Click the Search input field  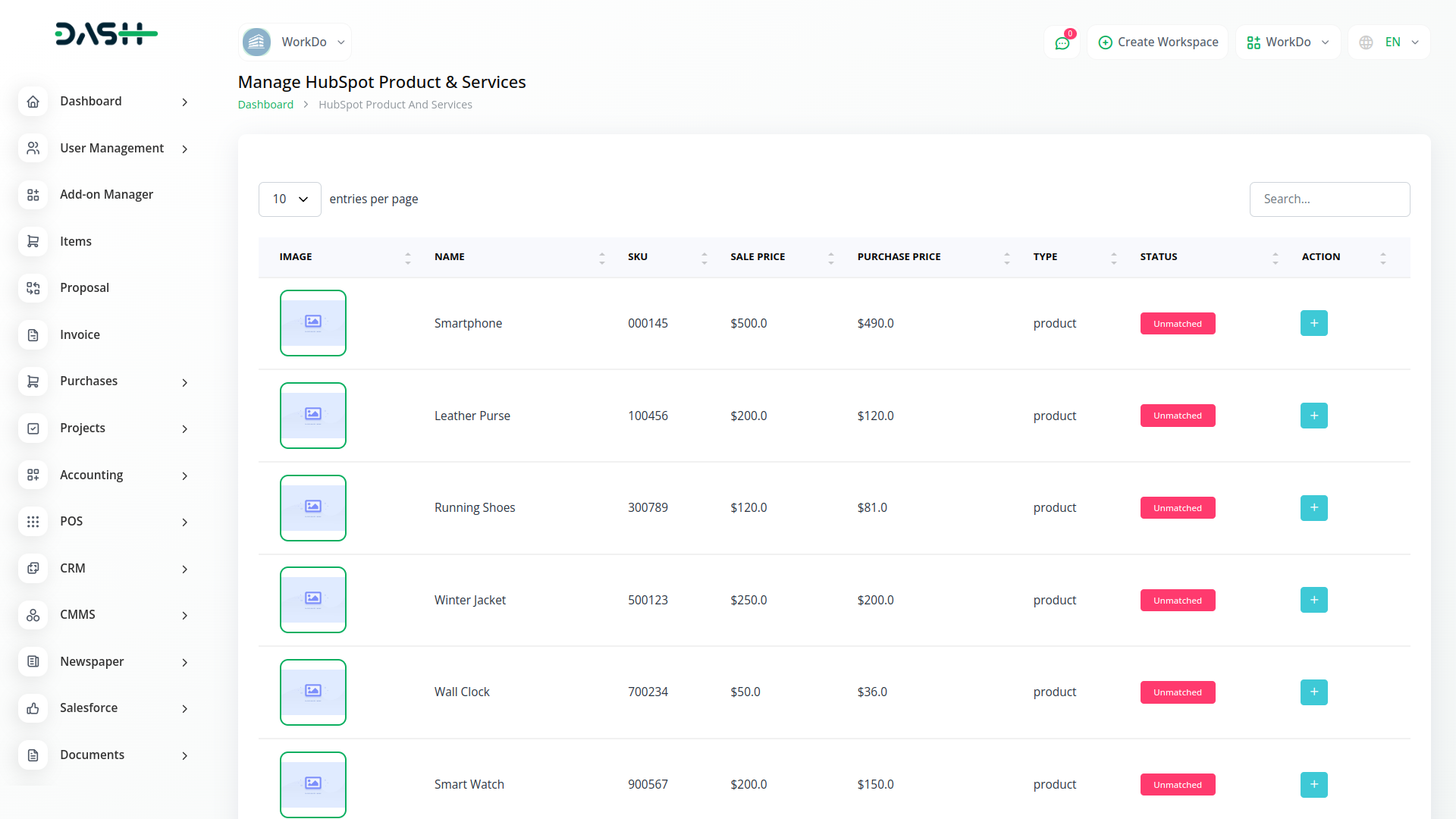pos(1329,199)
